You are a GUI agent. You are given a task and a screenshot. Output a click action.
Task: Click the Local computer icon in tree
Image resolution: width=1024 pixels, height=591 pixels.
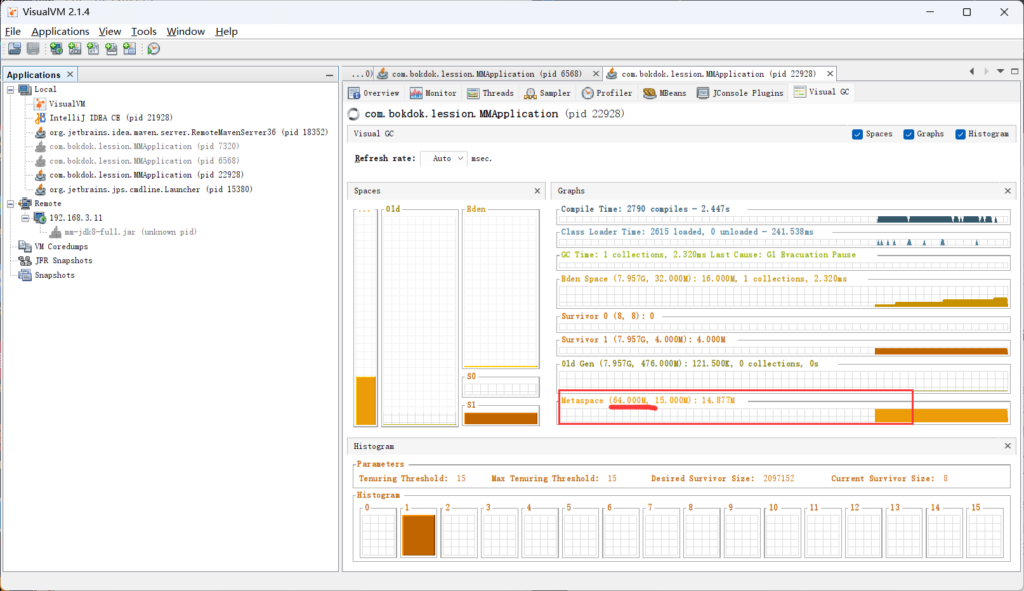(25, 89)
